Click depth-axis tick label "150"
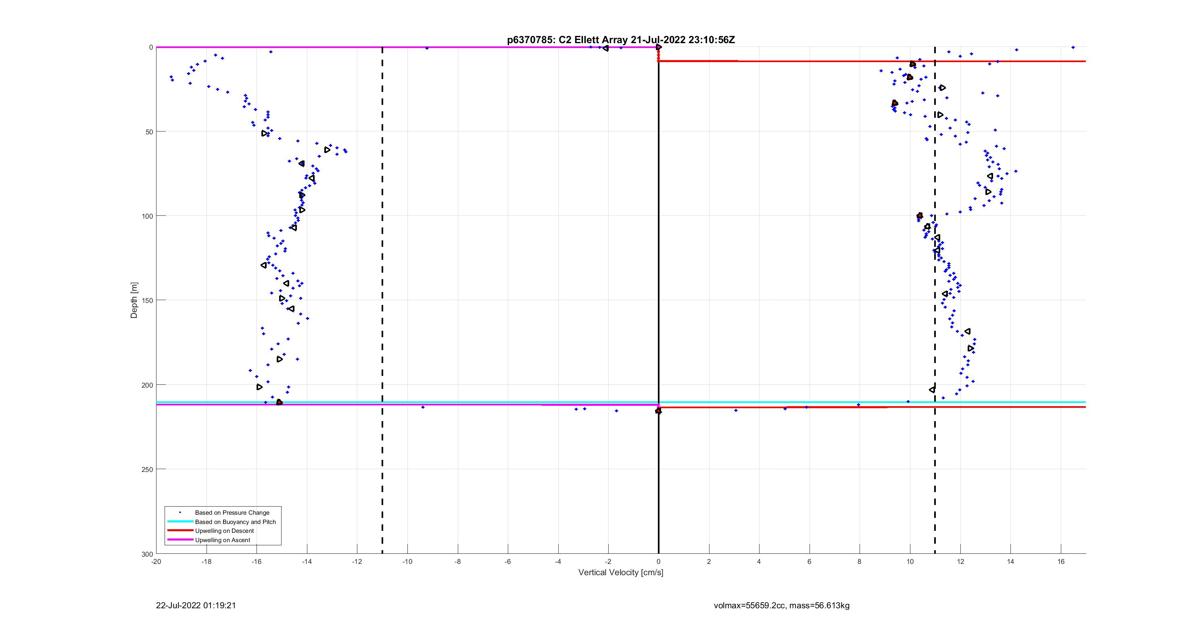The height and width of the screenshot is (622, 1200). tap(146, 300)
